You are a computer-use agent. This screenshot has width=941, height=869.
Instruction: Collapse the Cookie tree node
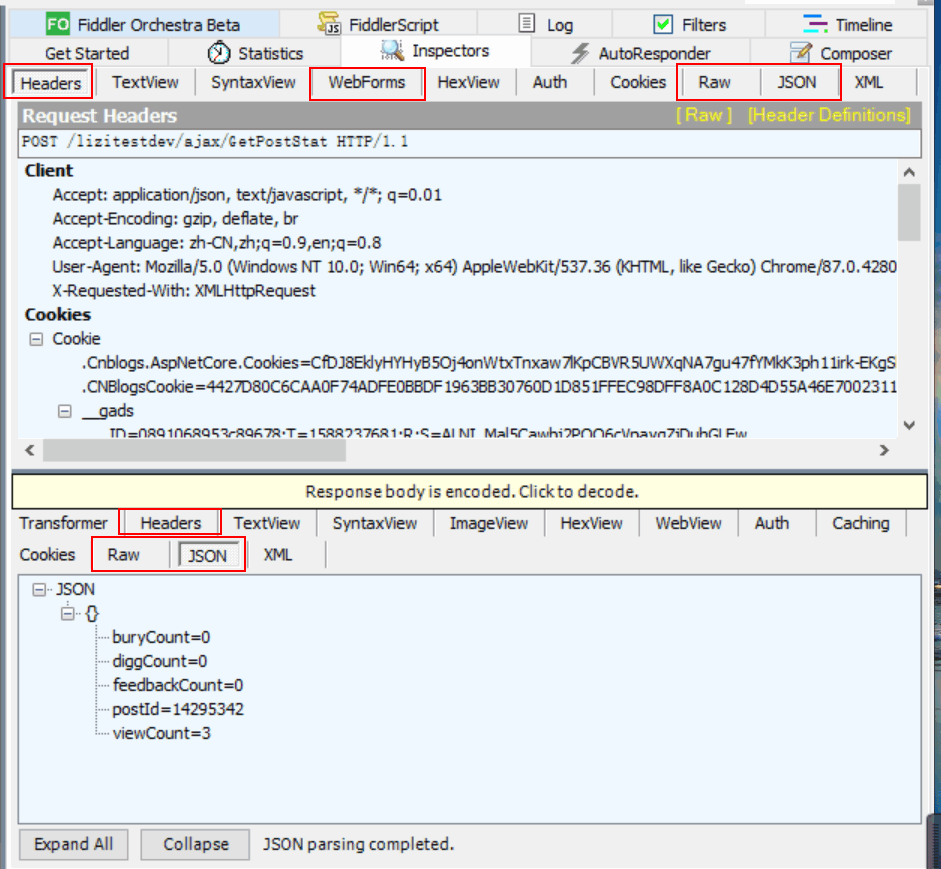pyautogui.click(x=36, y=340)
